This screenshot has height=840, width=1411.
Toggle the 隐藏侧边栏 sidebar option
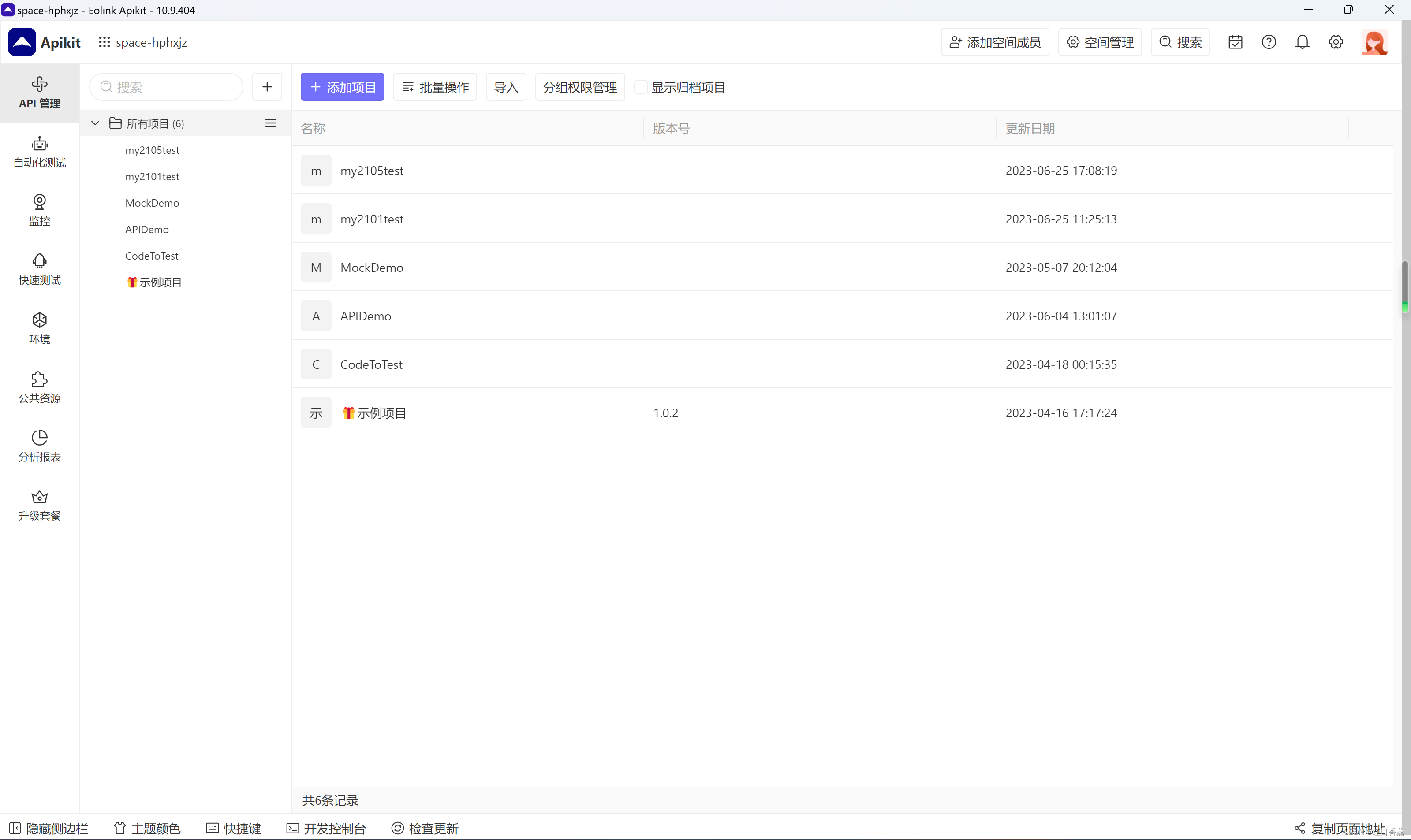(x=49, y=828)
